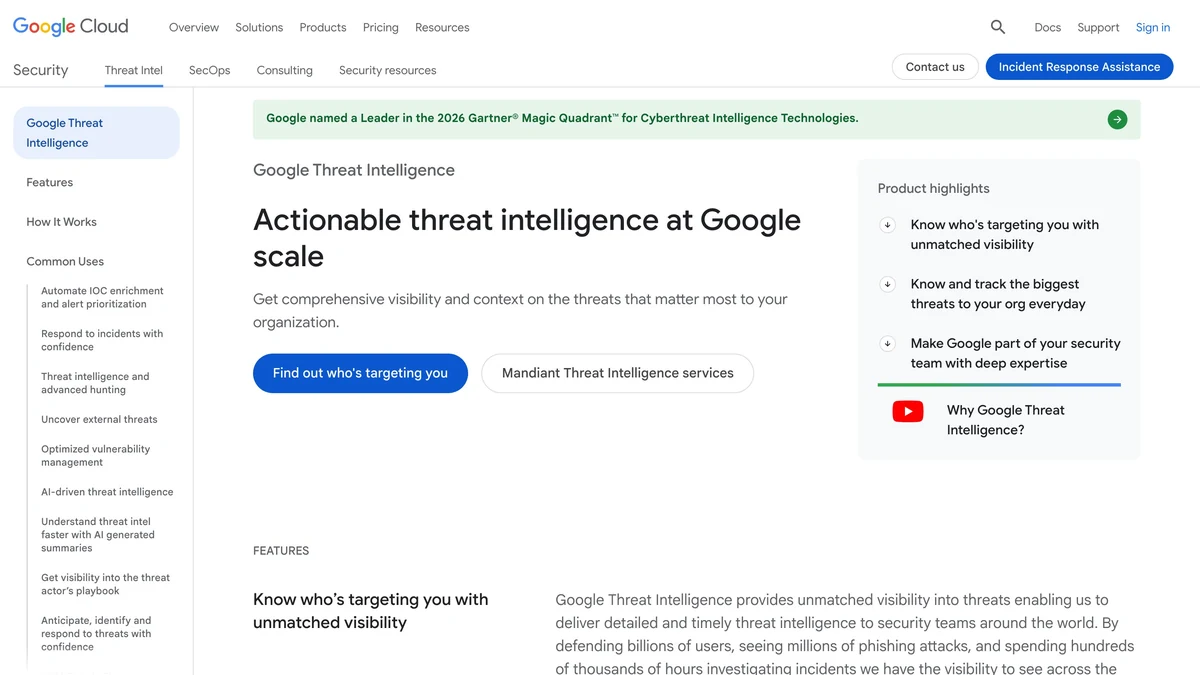Screen dimensions: 1200x675
Task: Click the 'Product highlights' heading
Action: tap(933, 188)
